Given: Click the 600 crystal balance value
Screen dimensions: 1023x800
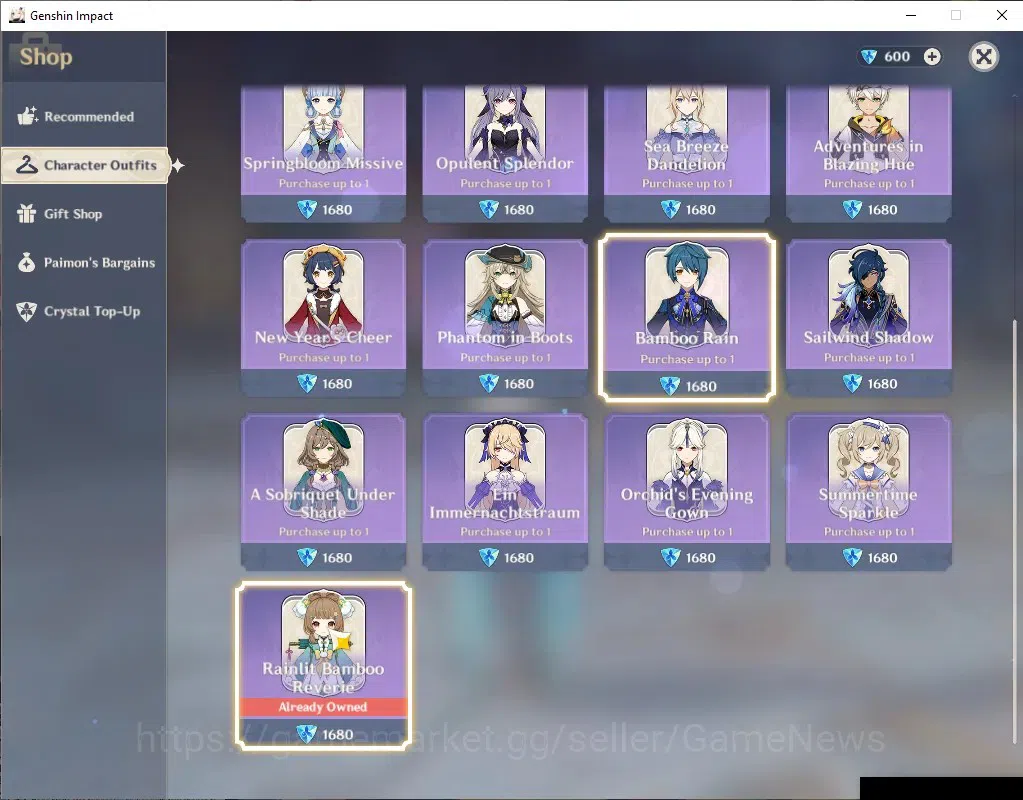Looking at the screenshot, I should click(x=897, y=57).
